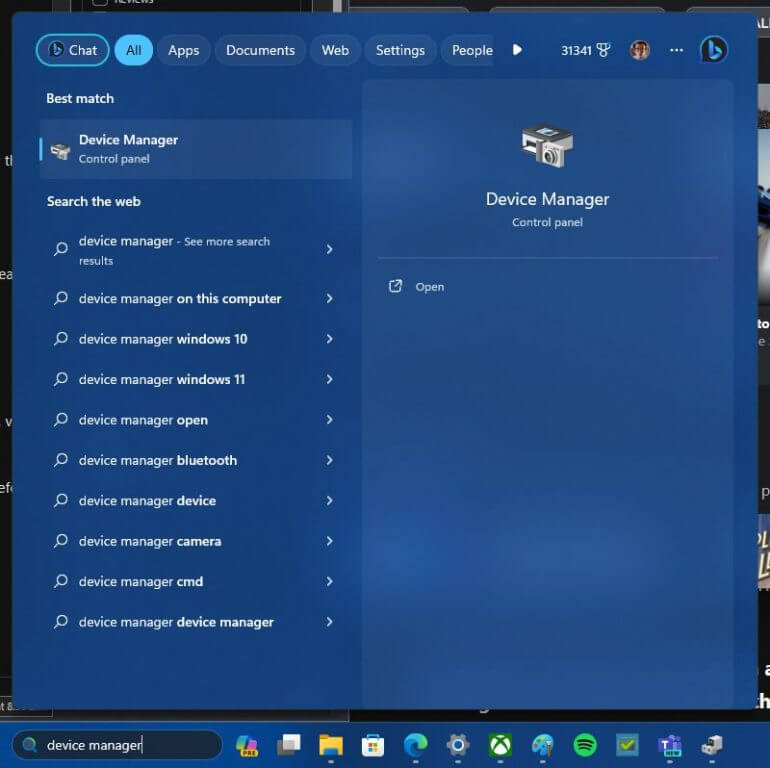The height and width of the screenshot is (768, 770).
Task: Expand chevron for 'device manager open'
Action: pyautogui.click(x=330, y=419)
